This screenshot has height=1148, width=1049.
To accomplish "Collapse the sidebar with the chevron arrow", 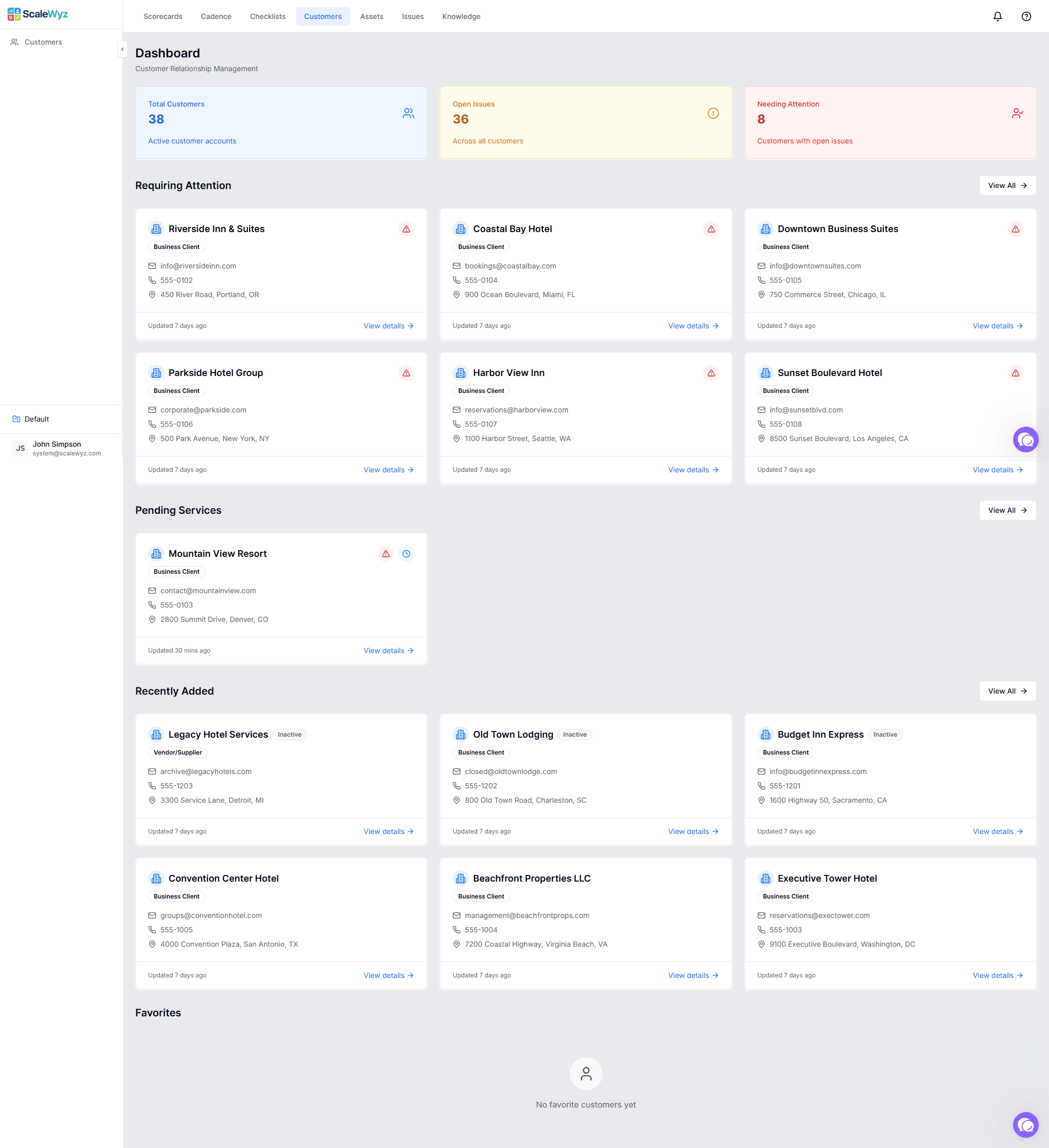I will (122, 50).
